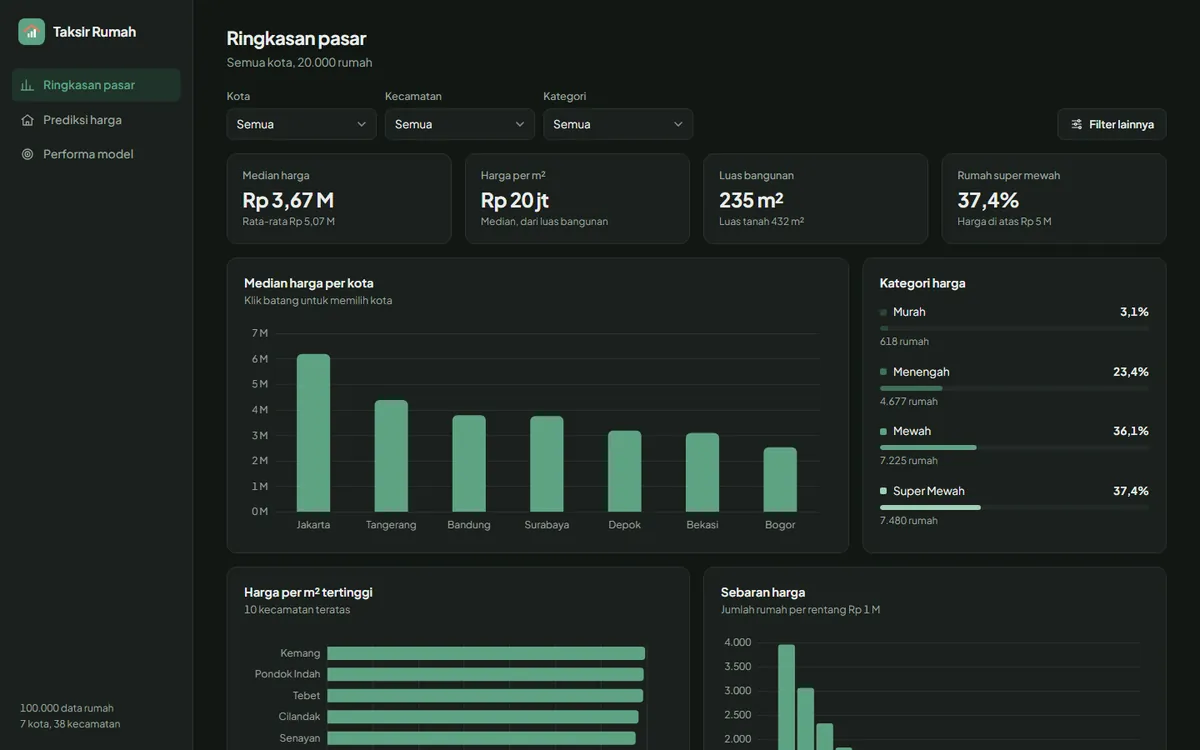
Task: Click the Pondok Indah horizontal bar
Action: [x=486, y=674]
